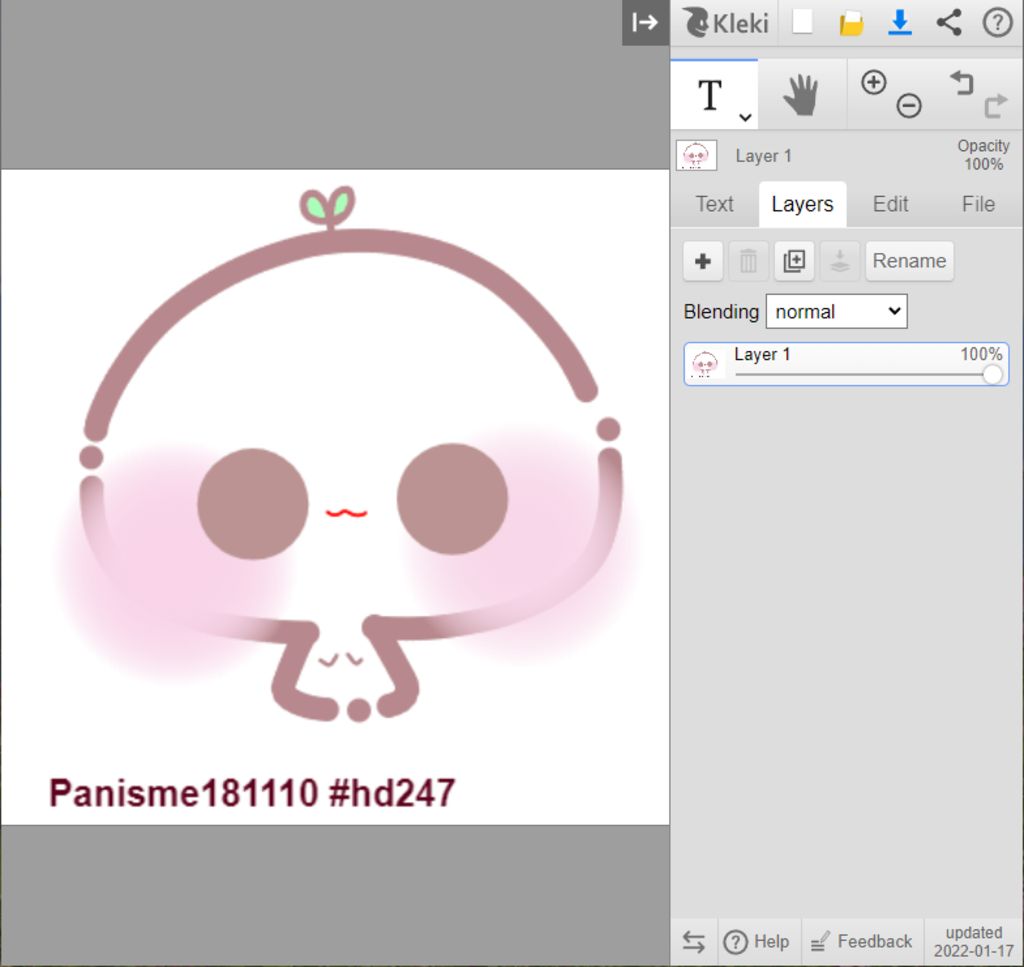Switch to the Layers tab

tap(803, 204)
